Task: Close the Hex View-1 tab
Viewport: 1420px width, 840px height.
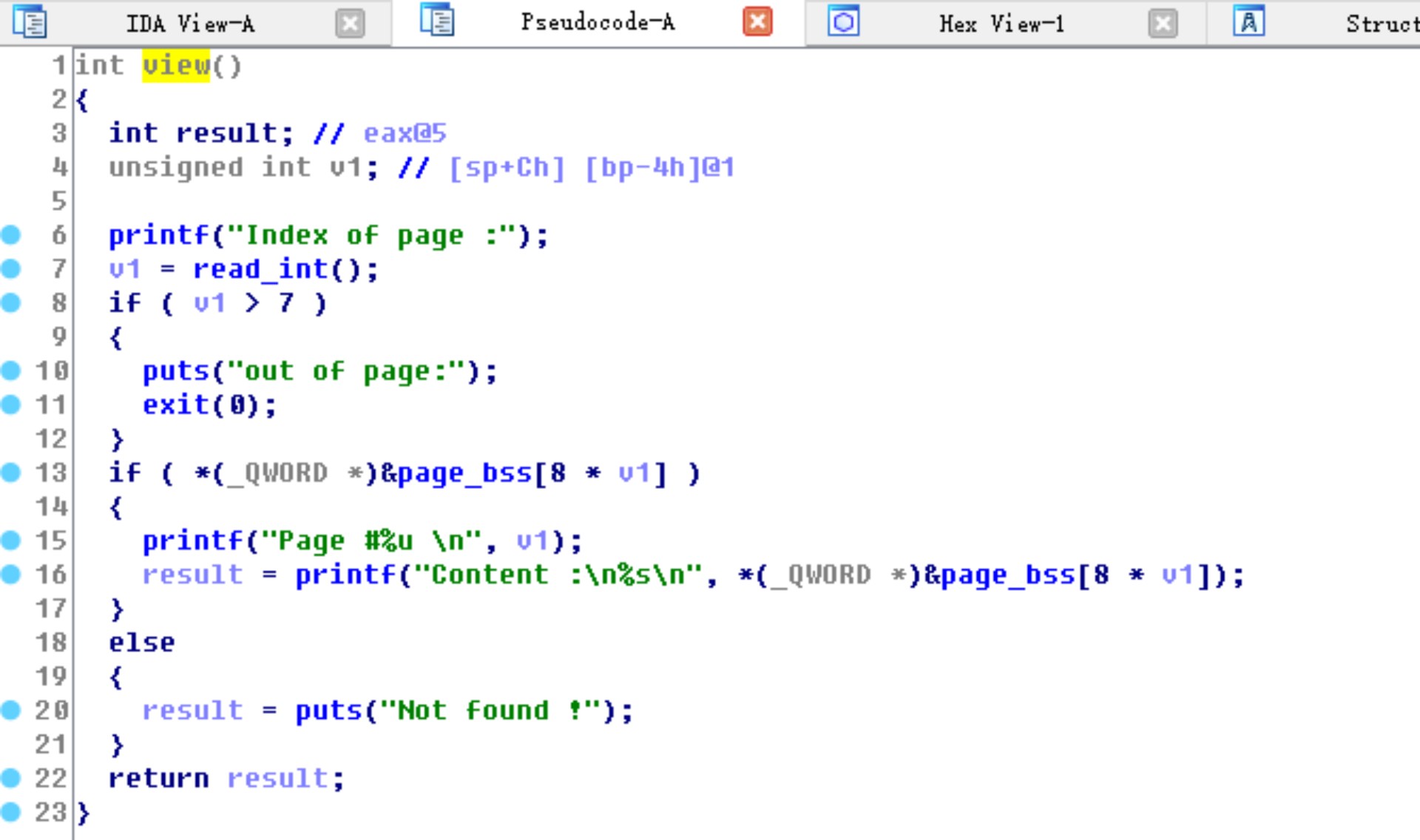Action: pyautogui.click(x=1163, y=24)
